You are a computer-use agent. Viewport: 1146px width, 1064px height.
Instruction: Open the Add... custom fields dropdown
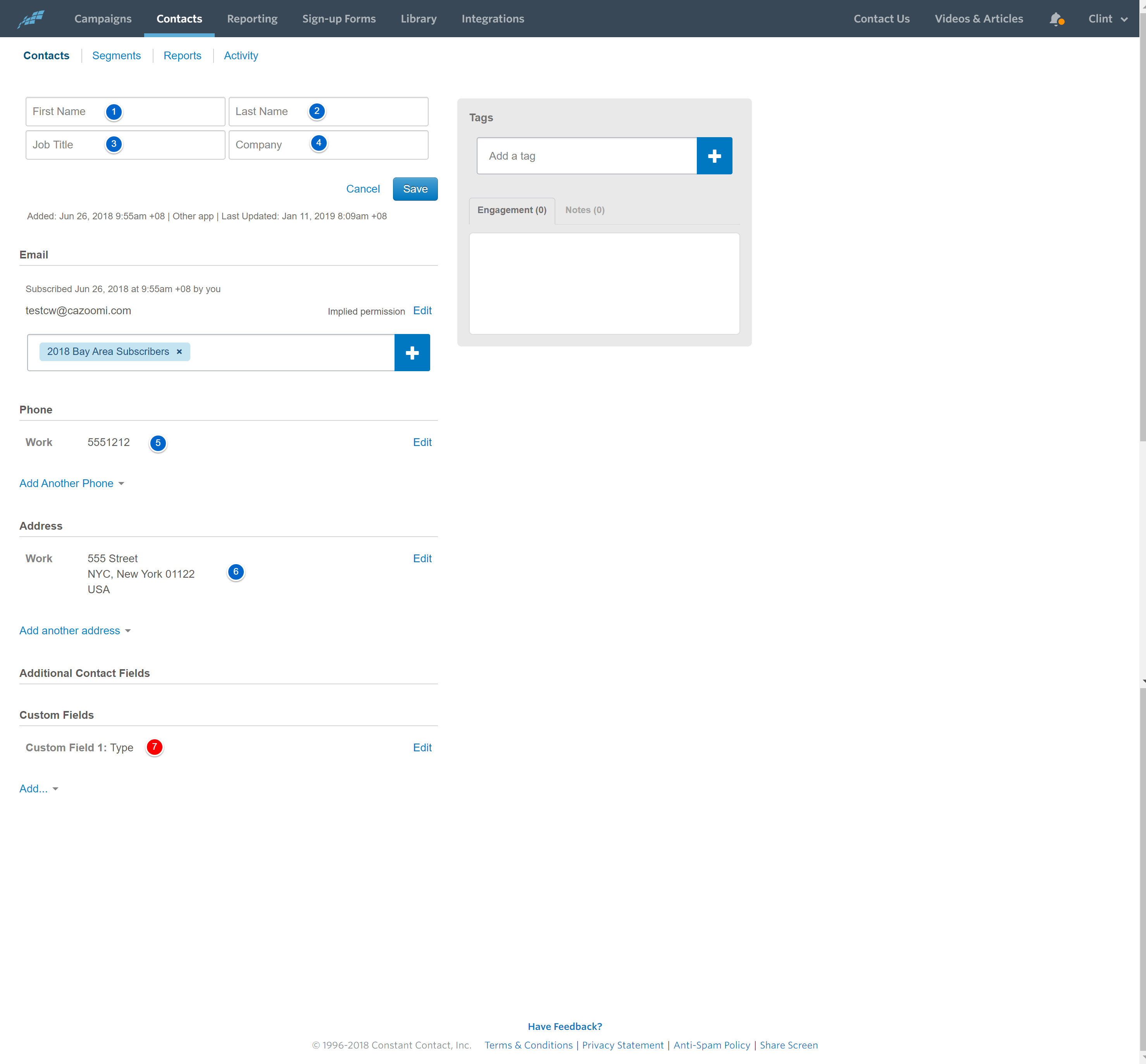click(39, 789)
